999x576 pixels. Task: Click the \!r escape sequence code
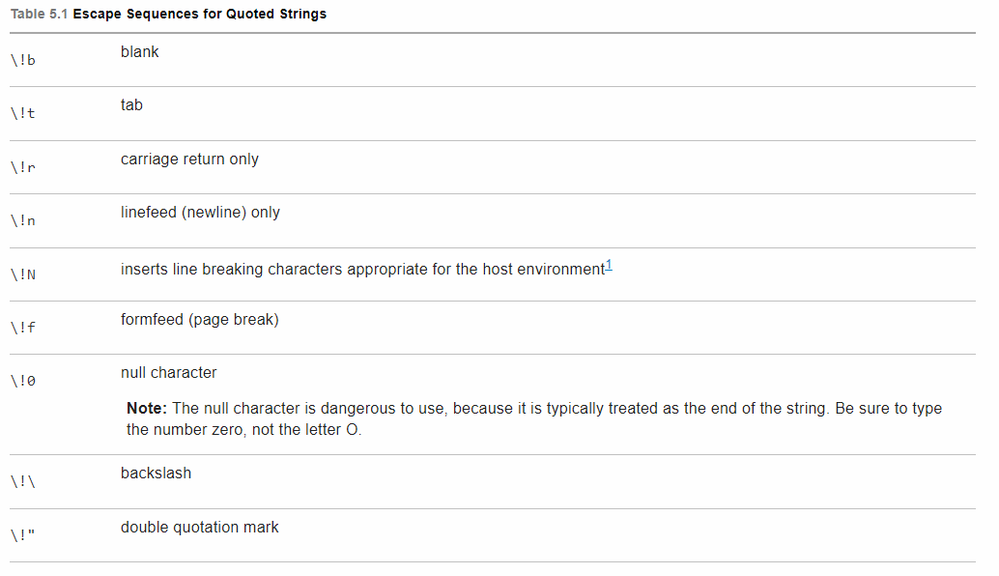click(x=24, y=167)
